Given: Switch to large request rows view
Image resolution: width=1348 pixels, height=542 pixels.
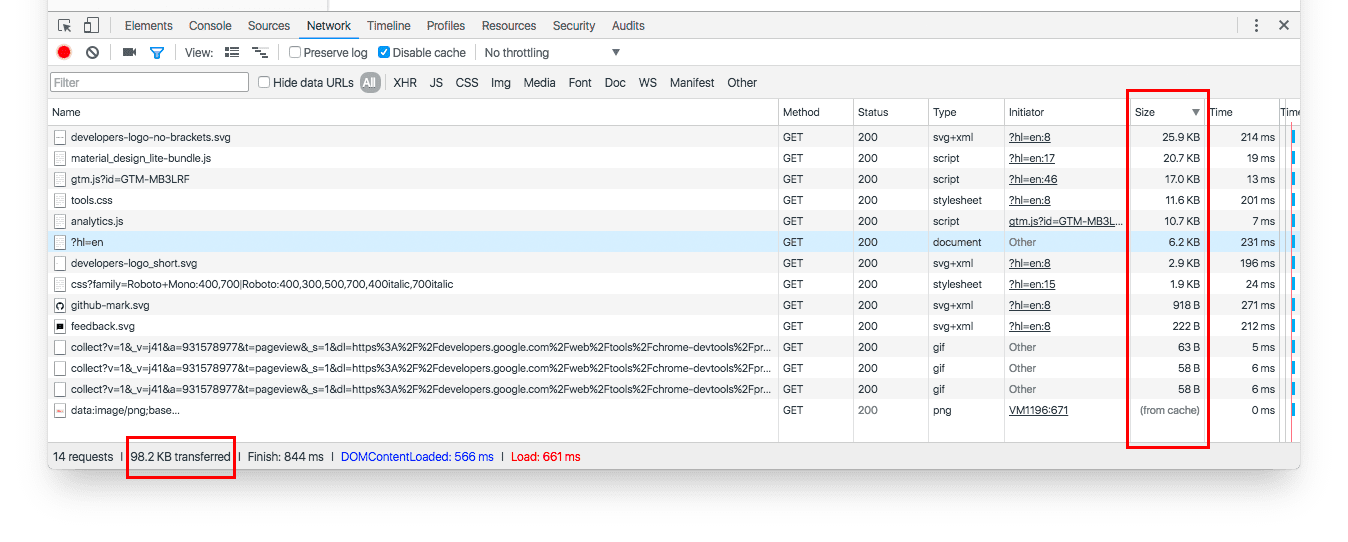Looking at the screenshot, I should click(232, 53).
